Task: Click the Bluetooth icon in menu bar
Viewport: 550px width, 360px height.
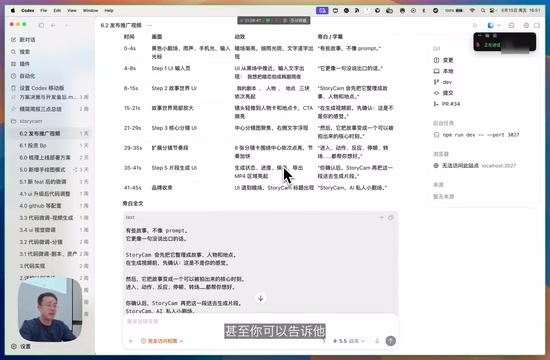Action: click(x=424, y=11)
